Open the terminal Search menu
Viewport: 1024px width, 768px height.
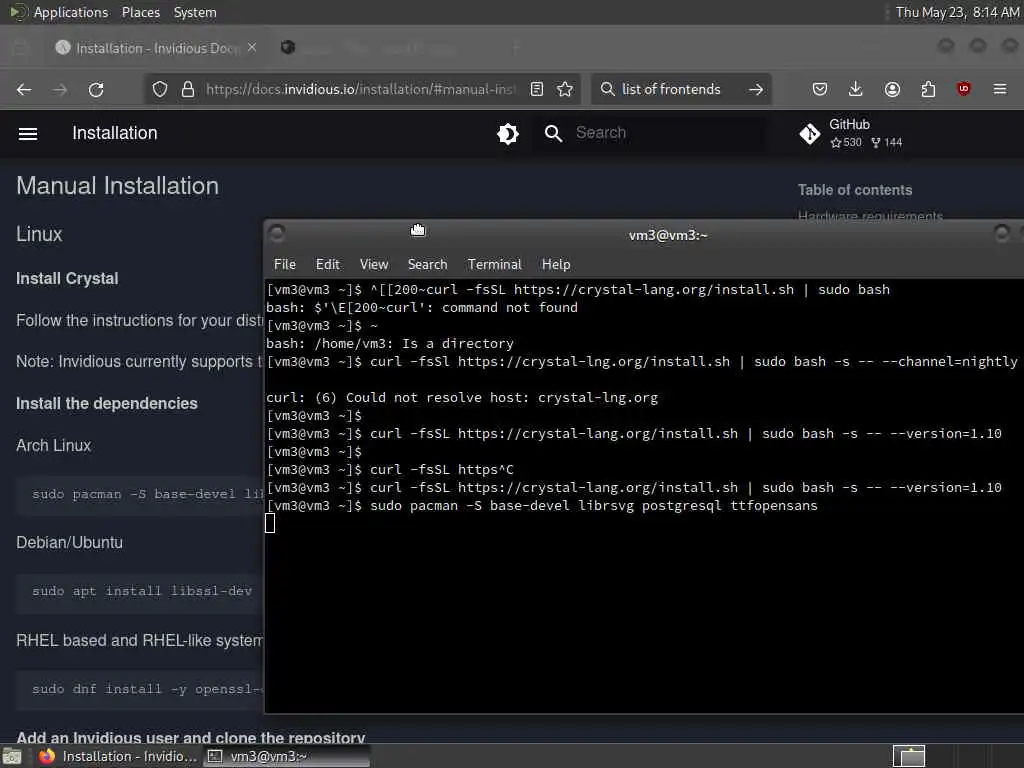coord(427,264)
